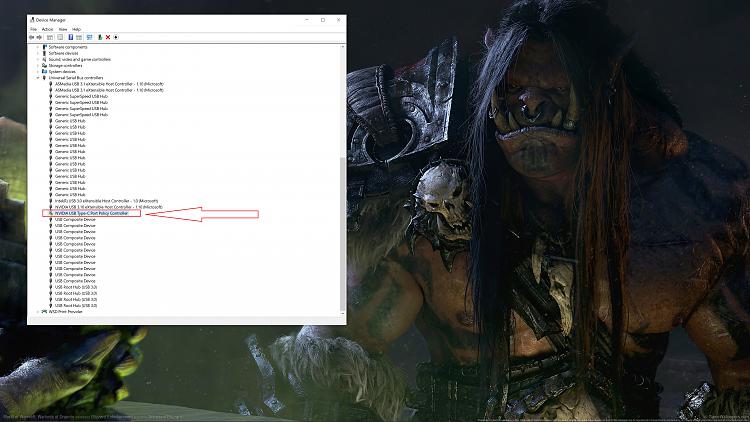Expand the System devices node
This screenshot has height=422, width=750.
38,72
